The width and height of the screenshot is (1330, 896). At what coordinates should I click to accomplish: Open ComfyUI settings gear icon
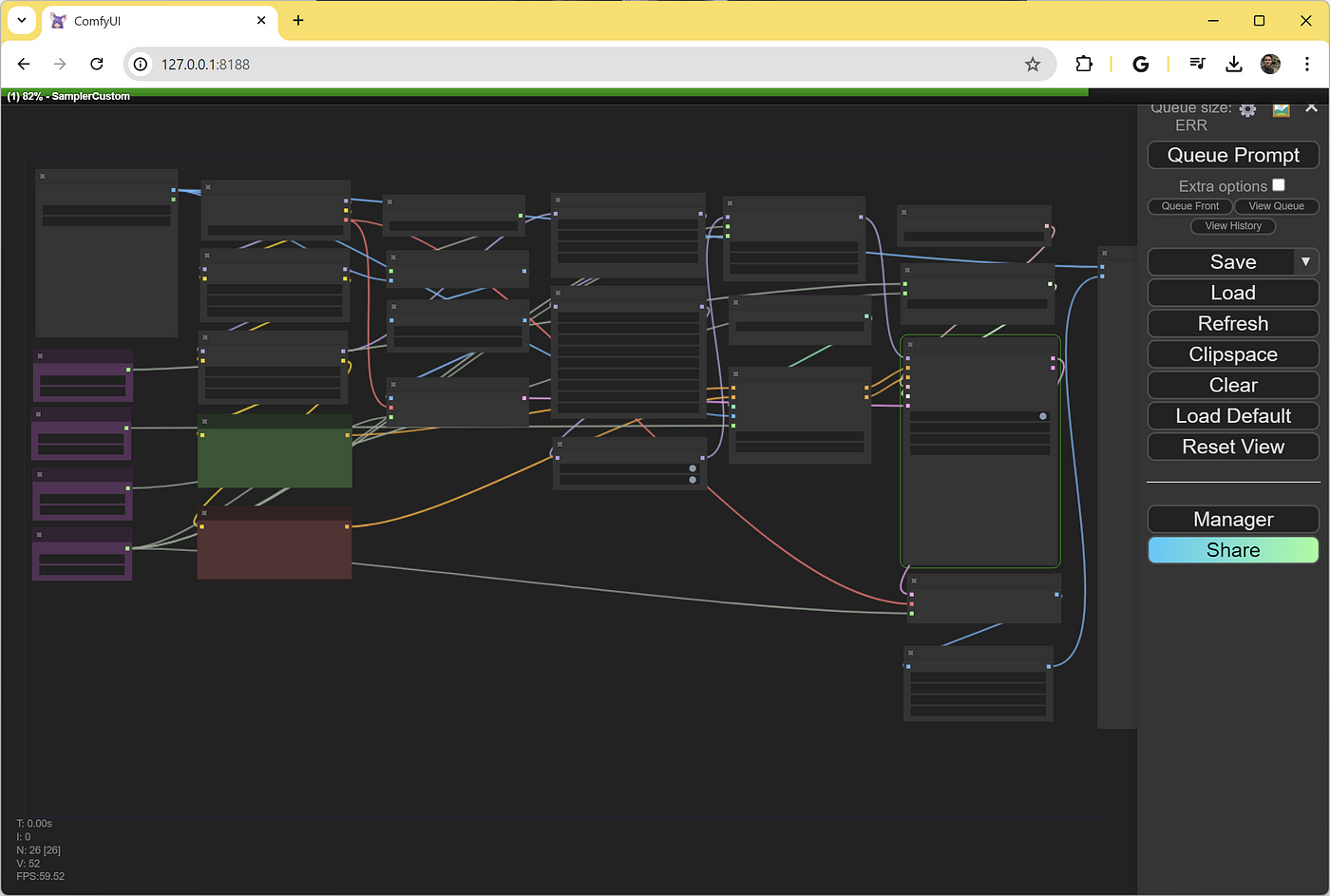pos(1247,109)
